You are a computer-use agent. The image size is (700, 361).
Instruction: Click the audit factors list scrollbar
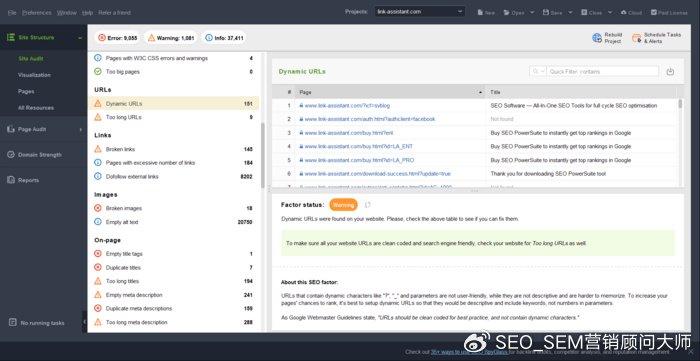262,155
